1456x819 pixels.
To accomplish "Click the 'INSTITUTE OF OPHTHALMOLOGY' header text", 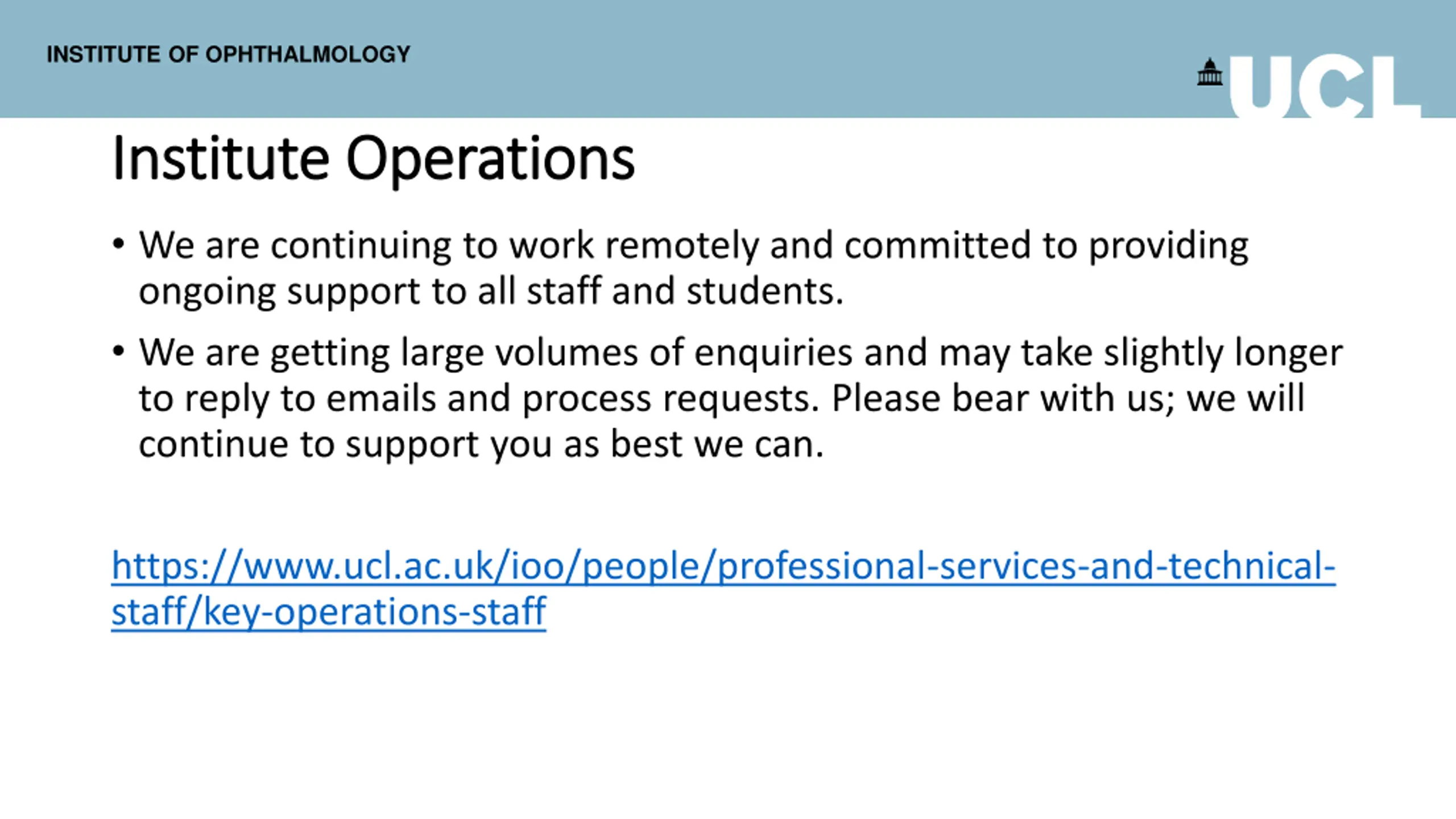I will (229, 55).
